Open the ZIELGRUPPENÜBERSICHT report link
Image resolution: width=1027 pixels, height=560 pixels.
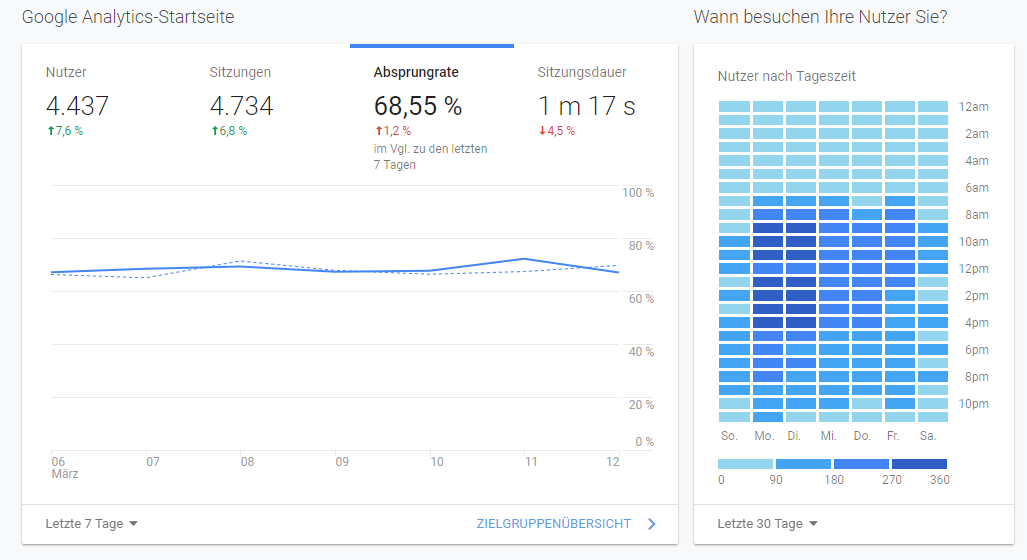(x=554, y=523)
